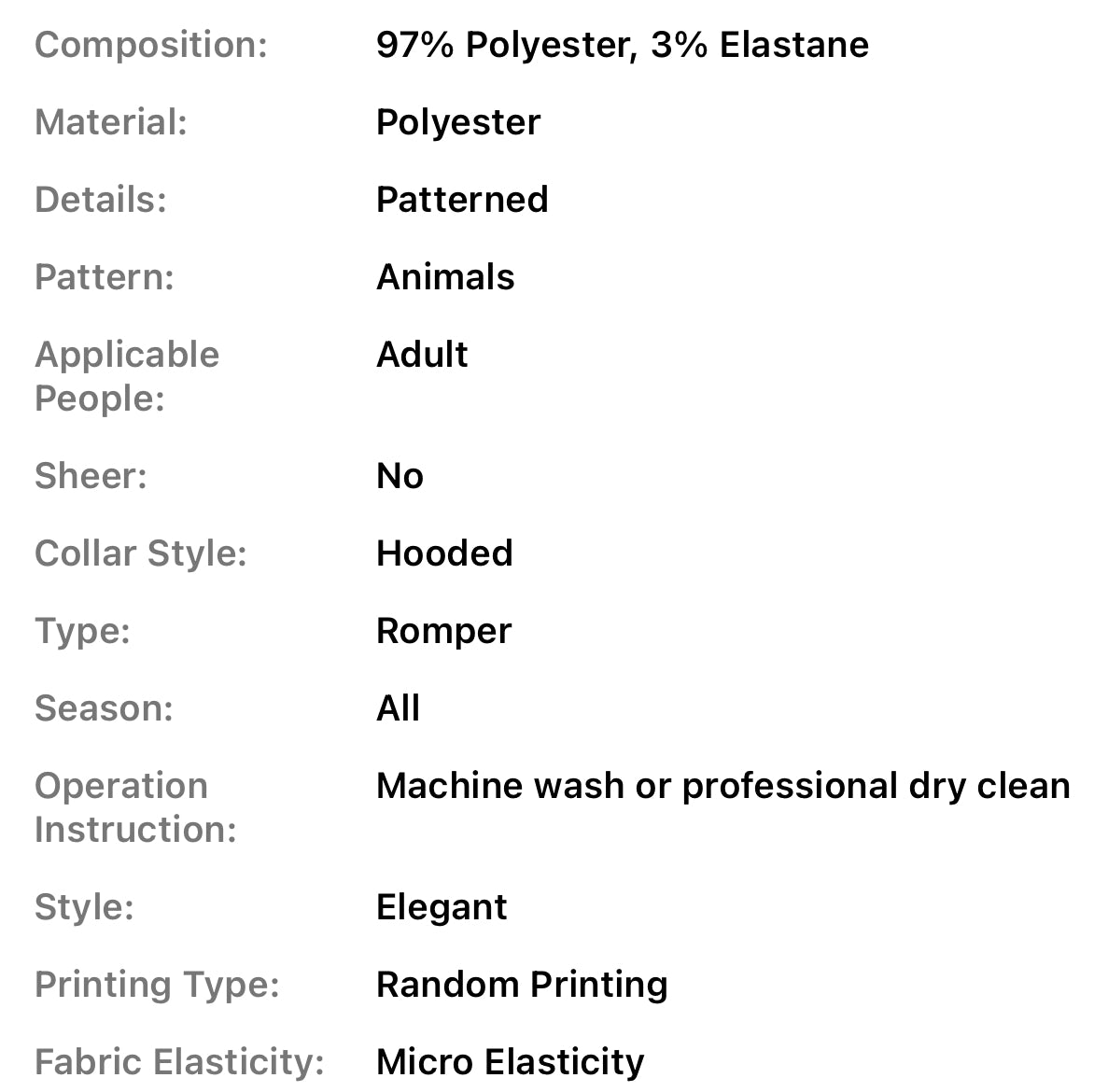The width and height of the screenshot is (1108, 1092).
Task: Select the "Animals" pattern value
Action: (x=445, y=277)
